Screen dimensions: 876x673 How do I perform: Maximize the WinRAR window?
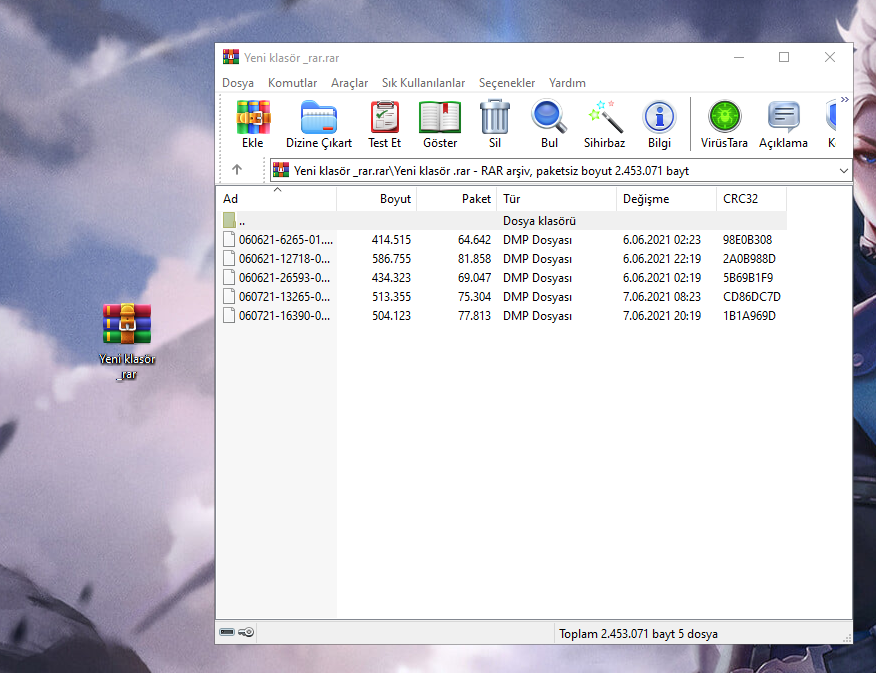pyautogui.click(x=784, y=57)
